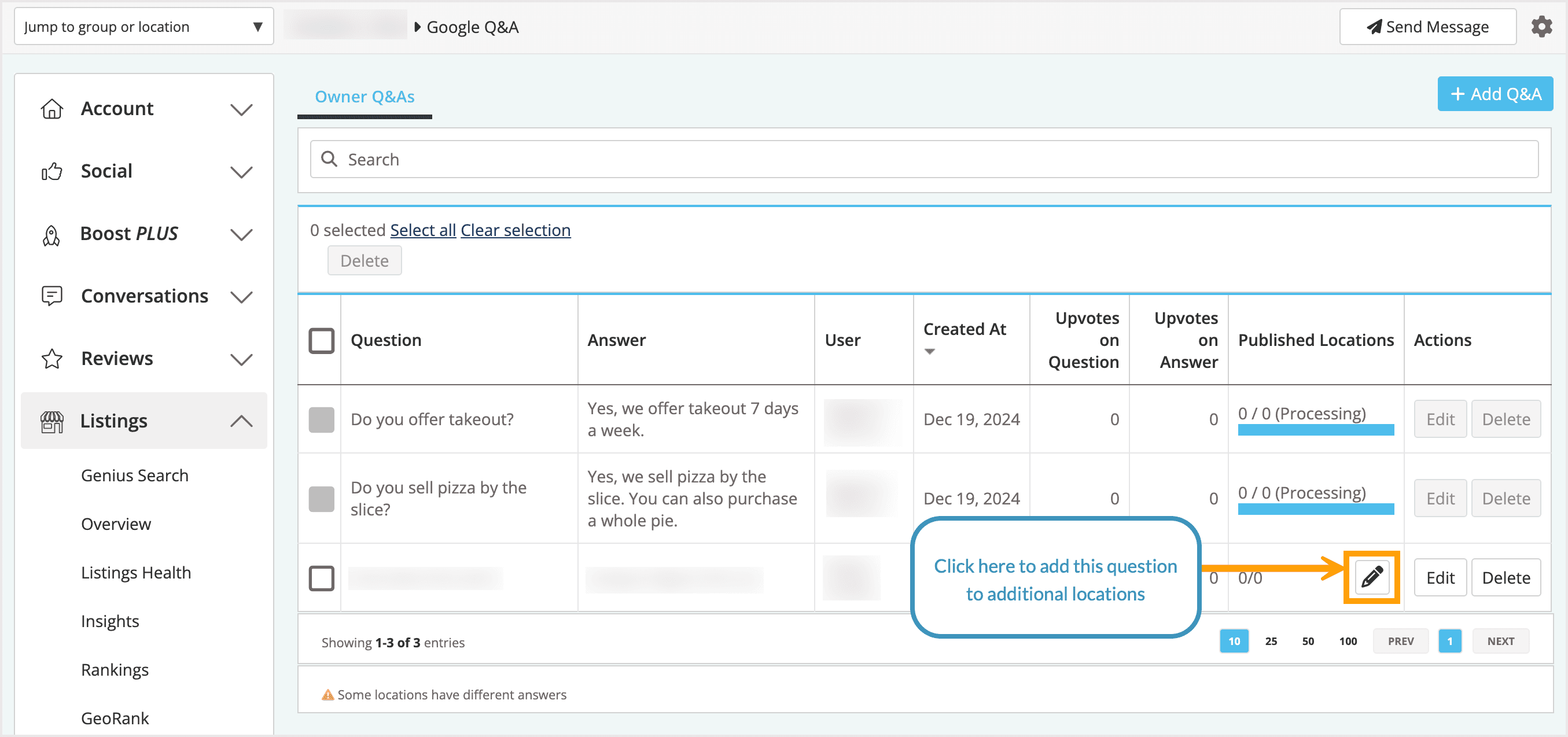Click the Conversations chat bubble icon
The width and height of the screenshot is (1568, 737).
51,296
